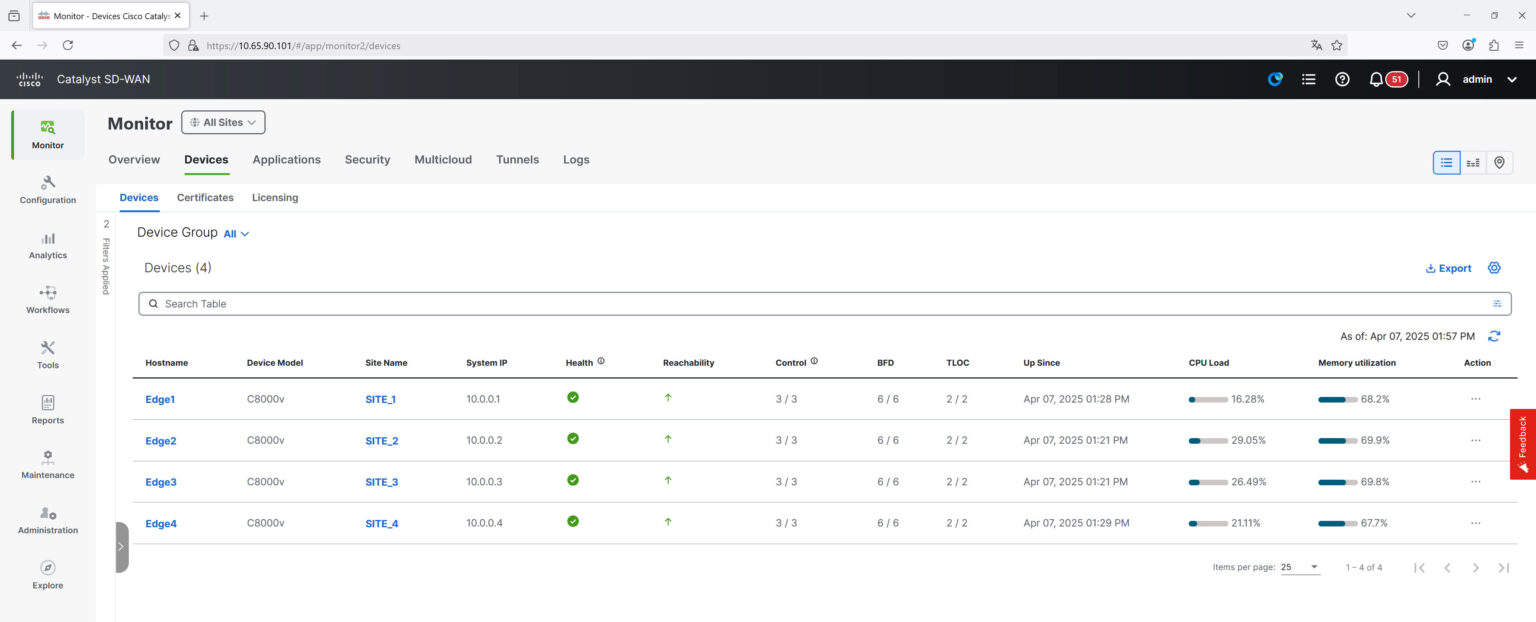Image resolution: width=1536 pixels, height=622 pixels.
Task: Open the Certificates tab
Action: pyautogui.click(x=204, y=197)
